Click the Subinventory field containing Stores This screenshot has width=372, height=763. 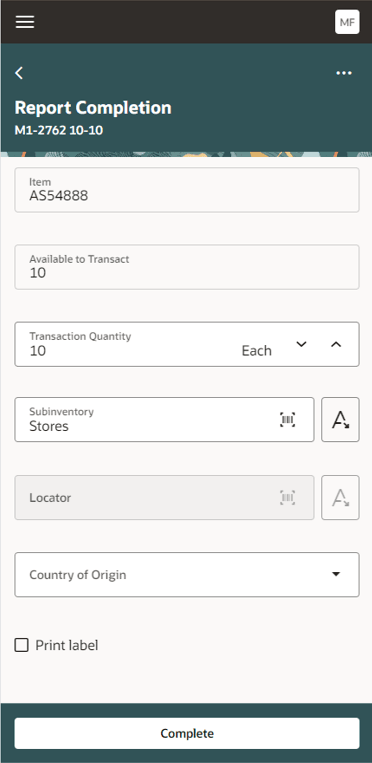[164, 419]
